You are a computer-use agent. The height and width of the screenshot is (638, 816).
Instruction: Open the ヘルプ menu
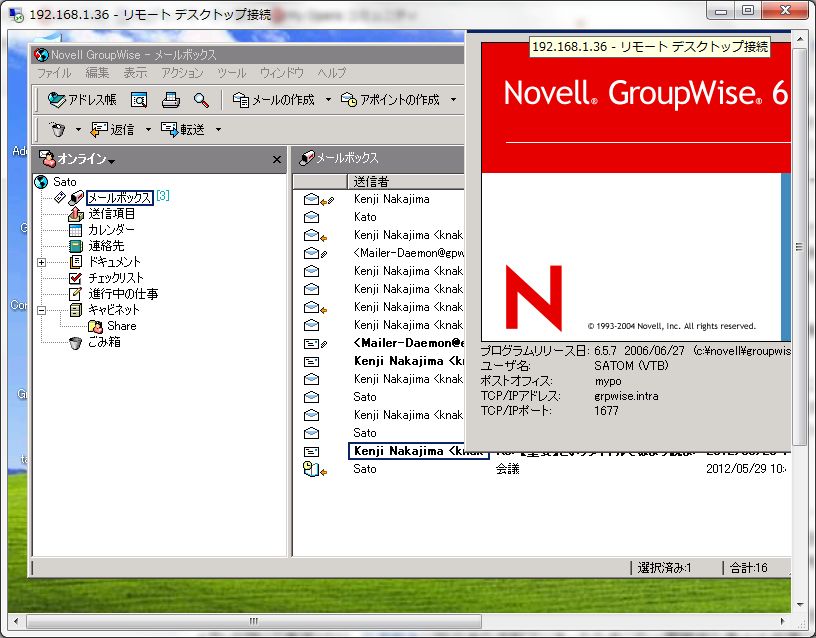tap(332, 73)
